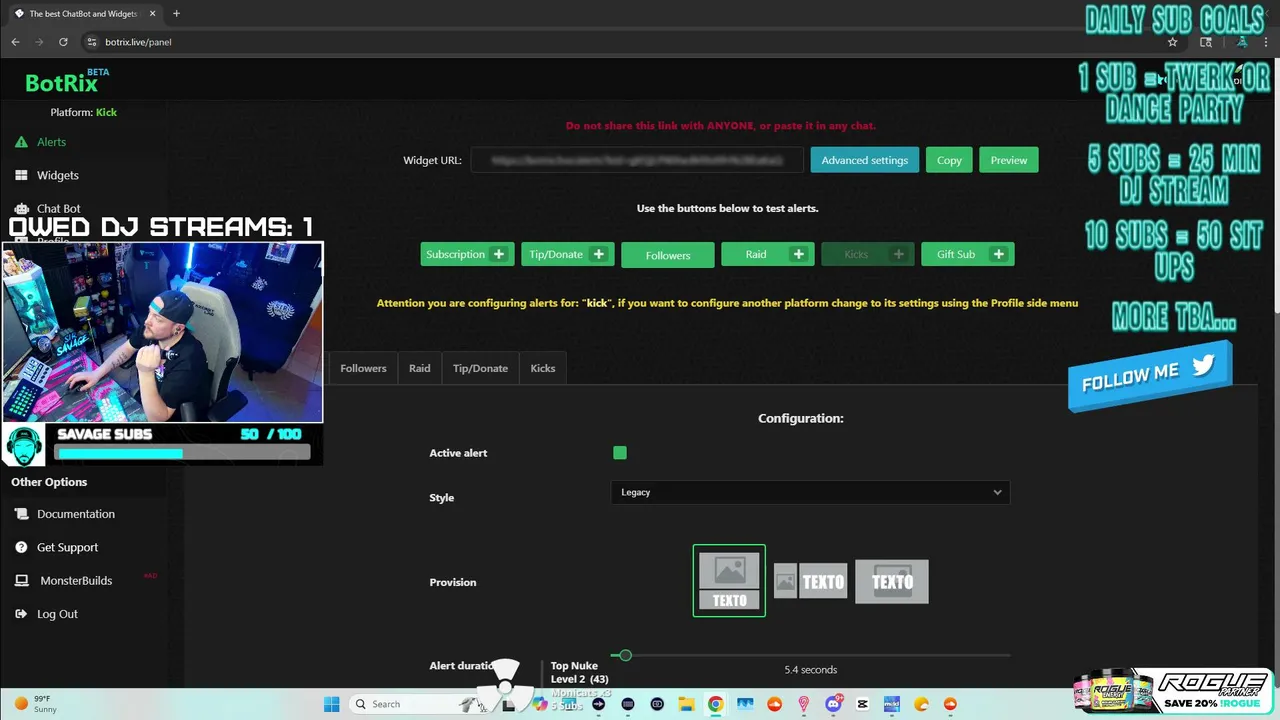Click the Documentation book icon
The width and height of the screenshot is (1280, 720).
click(21, 514)
